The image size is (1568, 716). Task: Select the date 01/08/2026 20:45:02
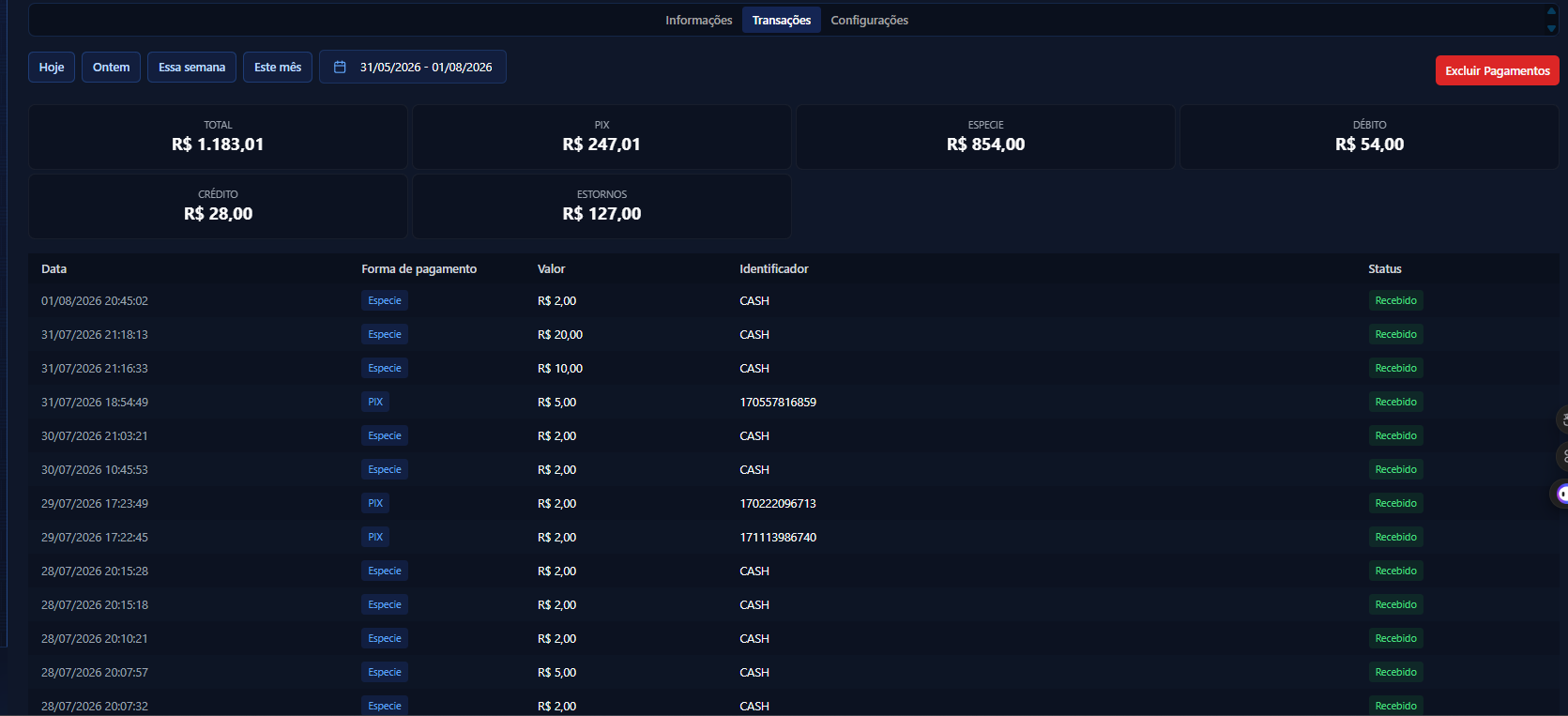95,300
